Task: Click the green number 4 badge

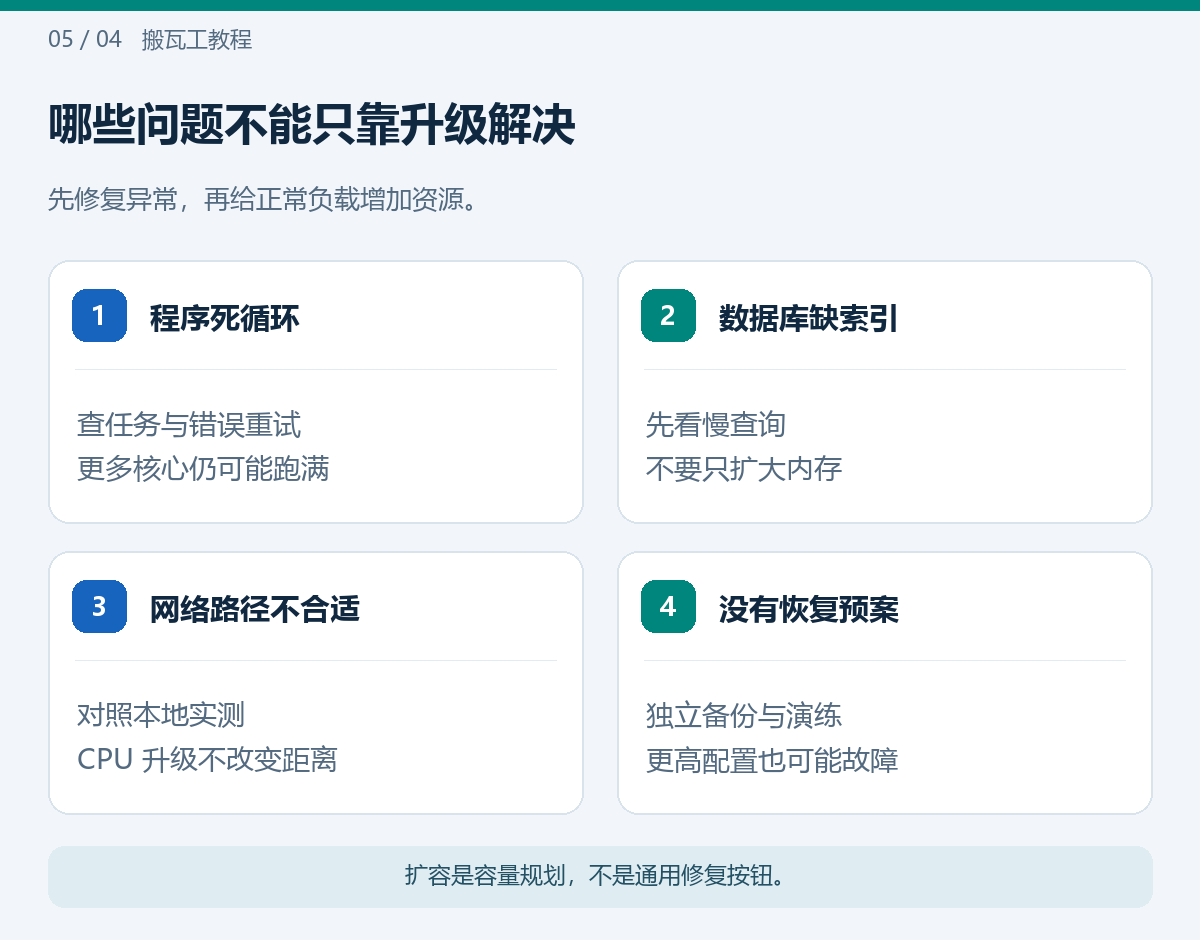Action: pyautogui.click(x=668, y=607)
